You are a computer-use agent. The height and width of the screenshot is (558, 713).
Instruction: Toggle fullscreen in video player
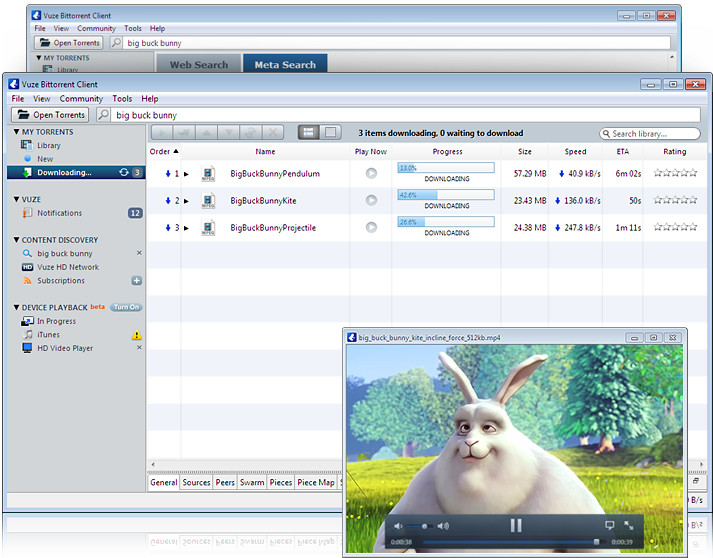629,525
